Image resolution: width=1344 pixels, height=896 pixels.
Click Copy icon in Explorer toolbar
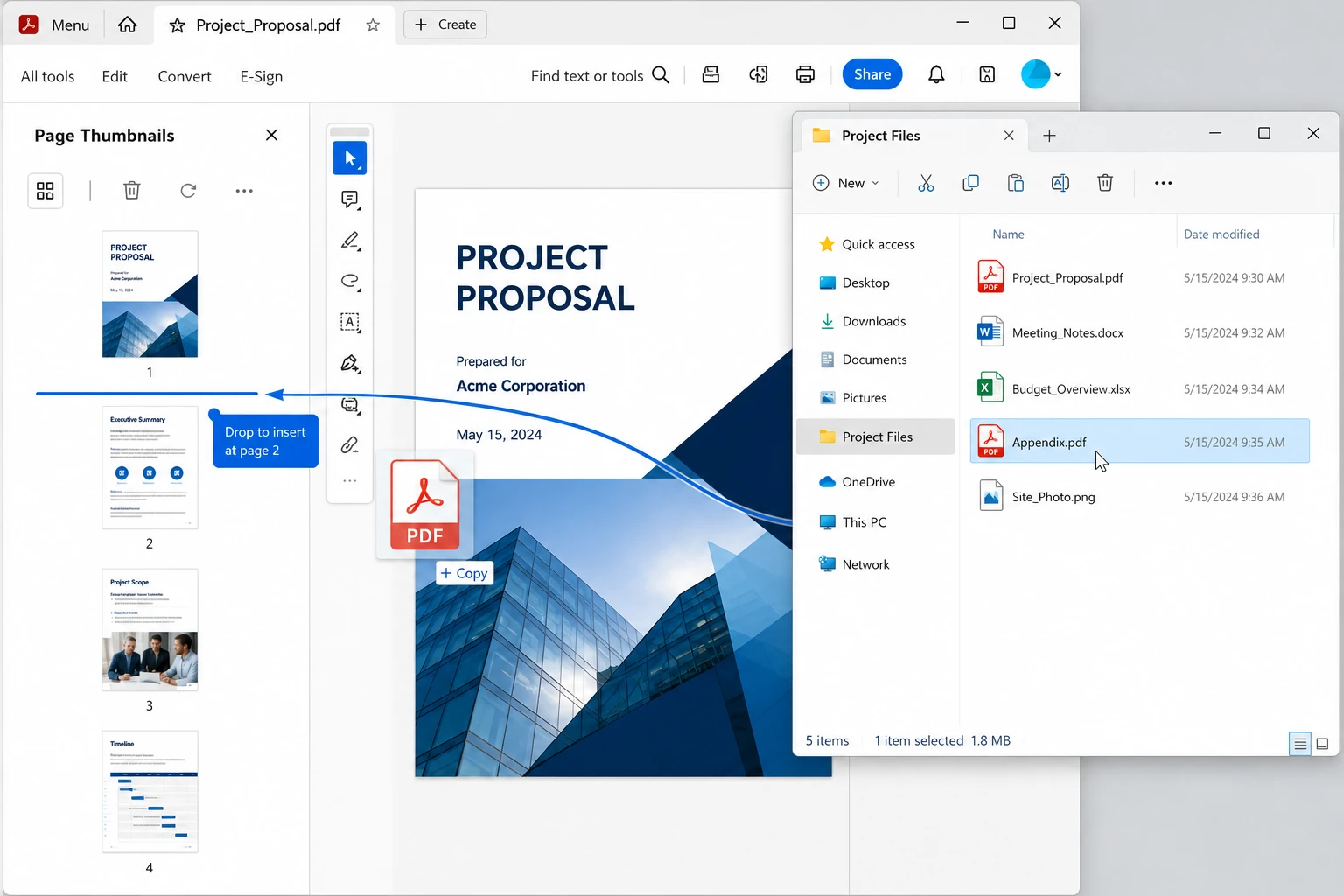point(970,183)
